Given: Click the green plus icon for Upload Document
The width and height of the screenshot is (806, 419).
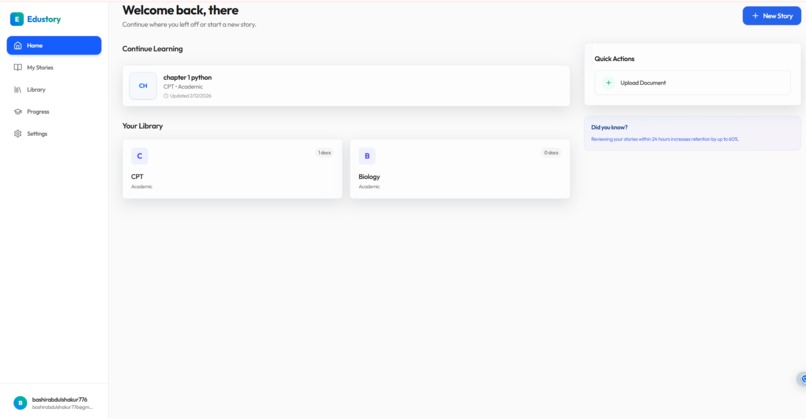Looking at the screenshot, I should [609, 83].
